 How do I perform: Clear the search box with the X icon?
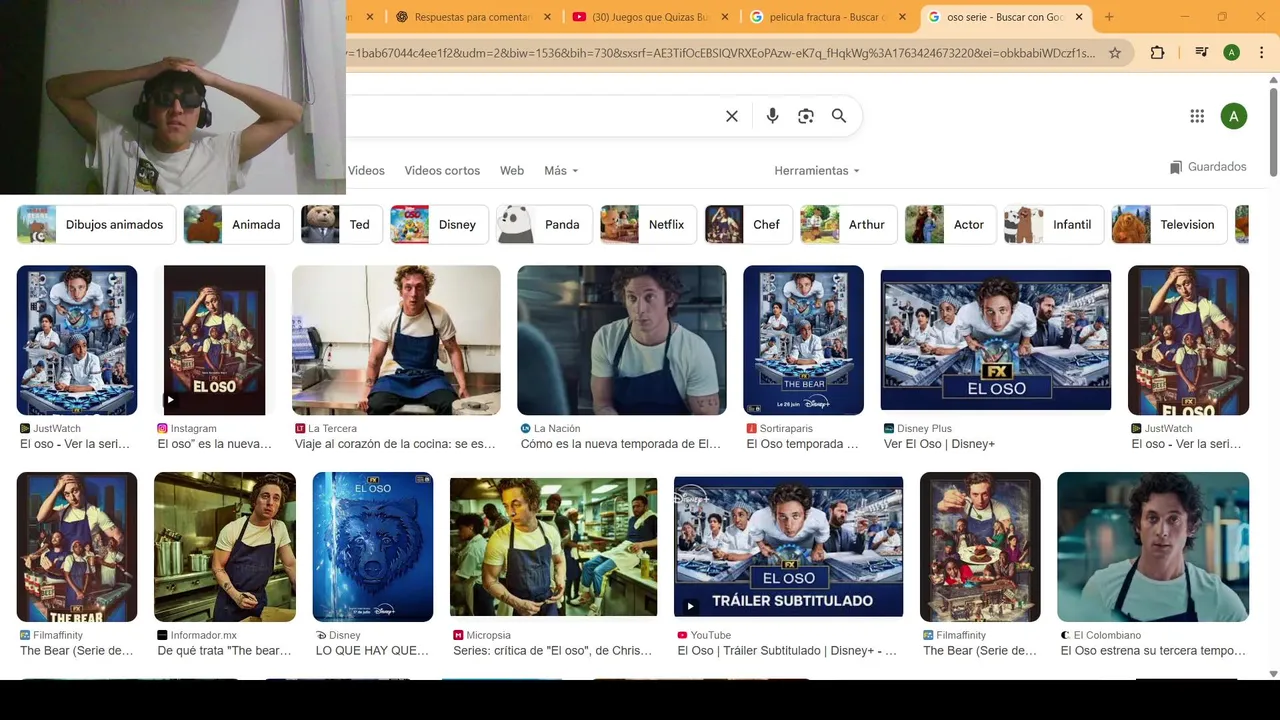(732, 116)
